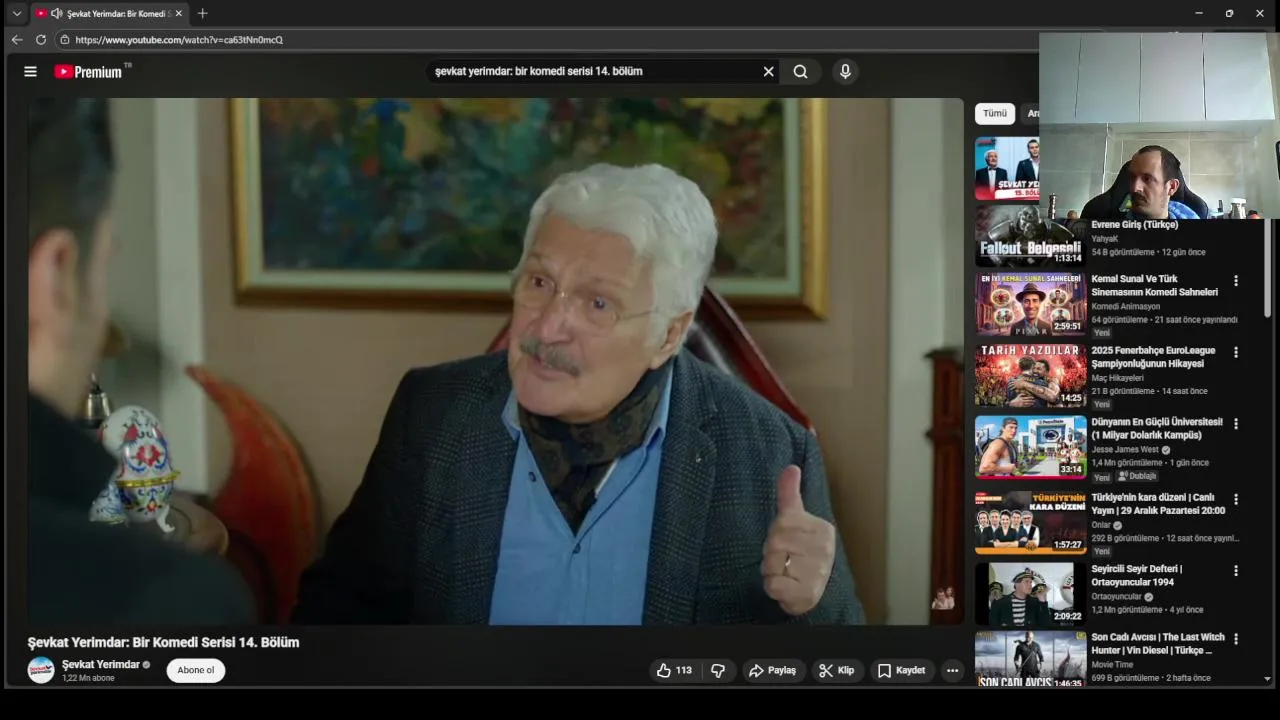1280x720 pixels.
Task: Open the tab search dropdown arrow
Action: click(16, 13)
